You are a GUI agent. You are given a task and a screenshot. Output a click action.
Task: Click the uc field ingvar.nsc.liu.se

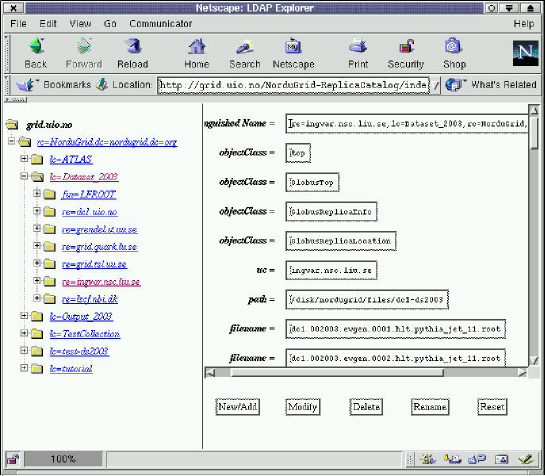pos(331,270)
